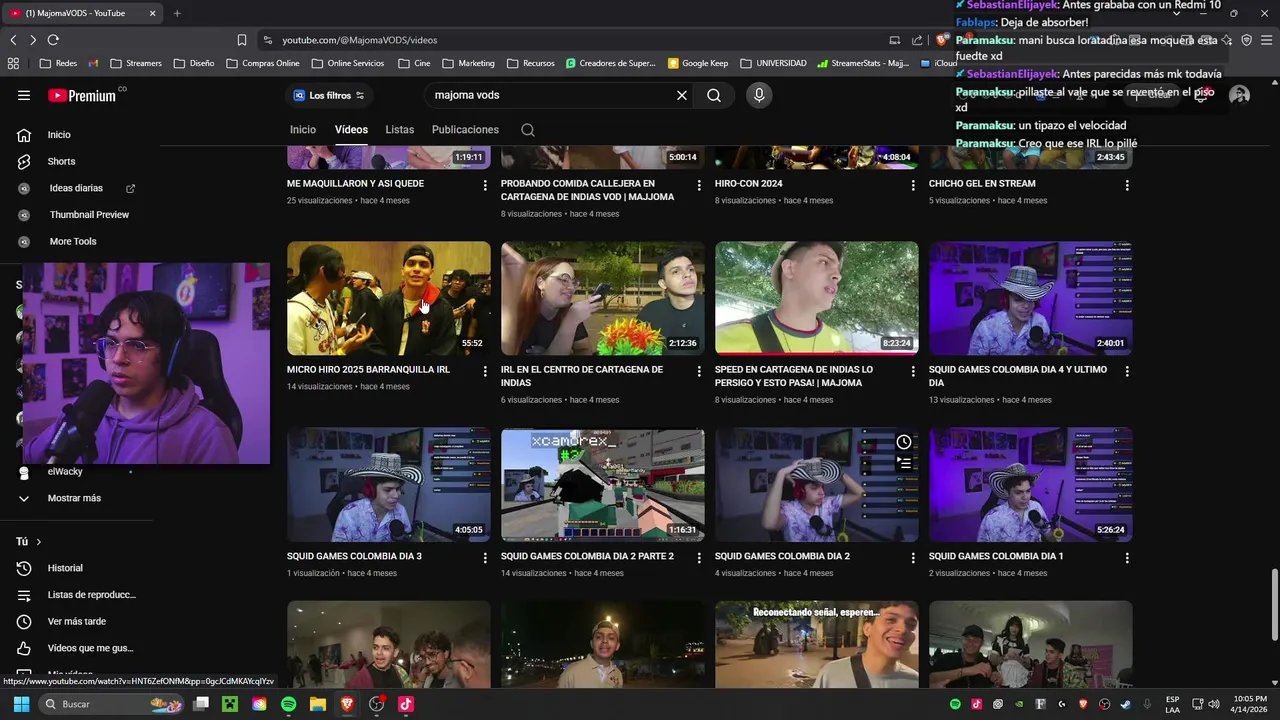
Task: Open Spotify from the taskbar
Action: pyautogui.click(x=288, y=704)
